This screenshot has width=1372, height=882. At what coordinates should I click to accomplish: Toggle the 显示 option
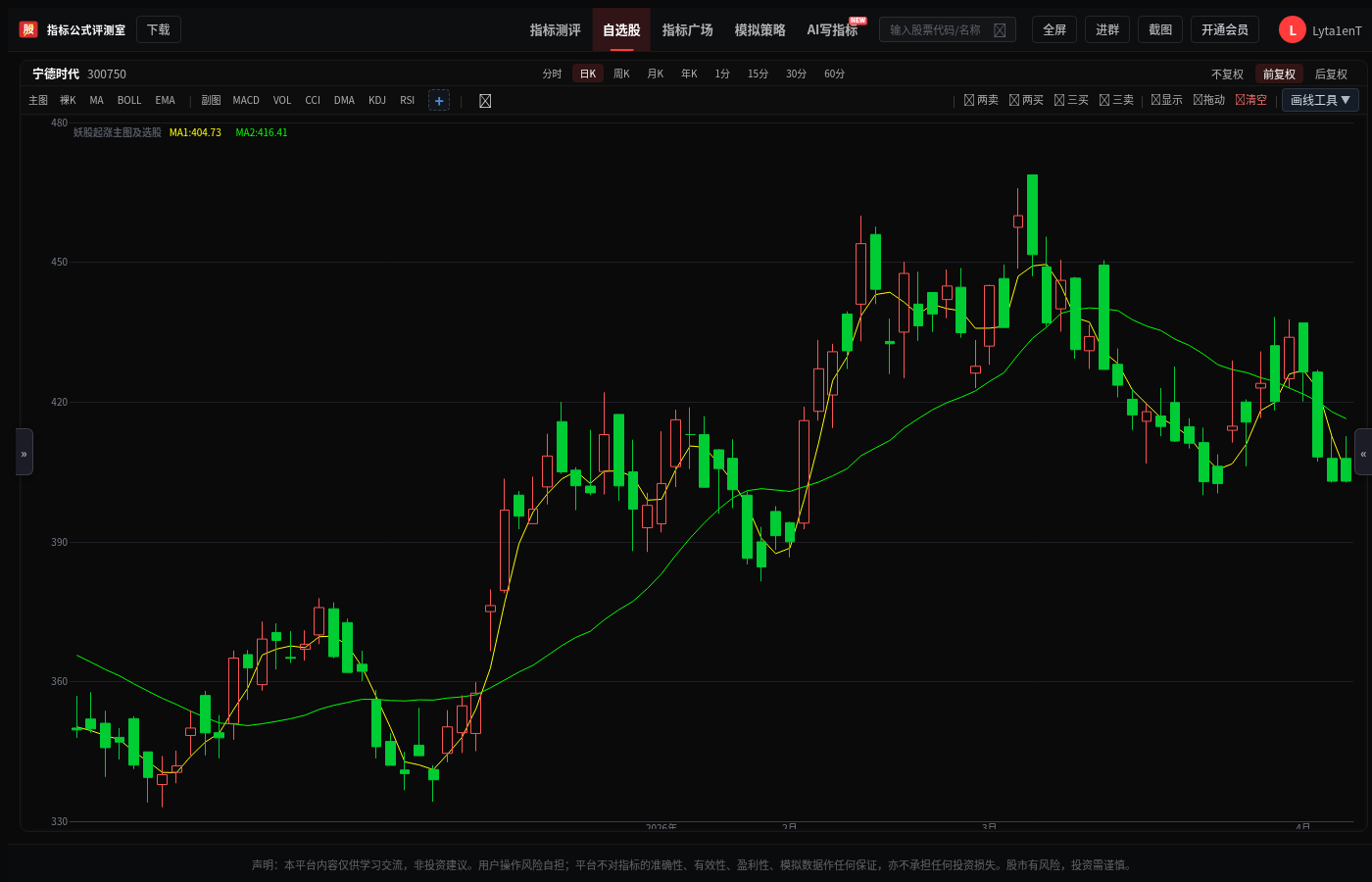tap(1166, 100)
